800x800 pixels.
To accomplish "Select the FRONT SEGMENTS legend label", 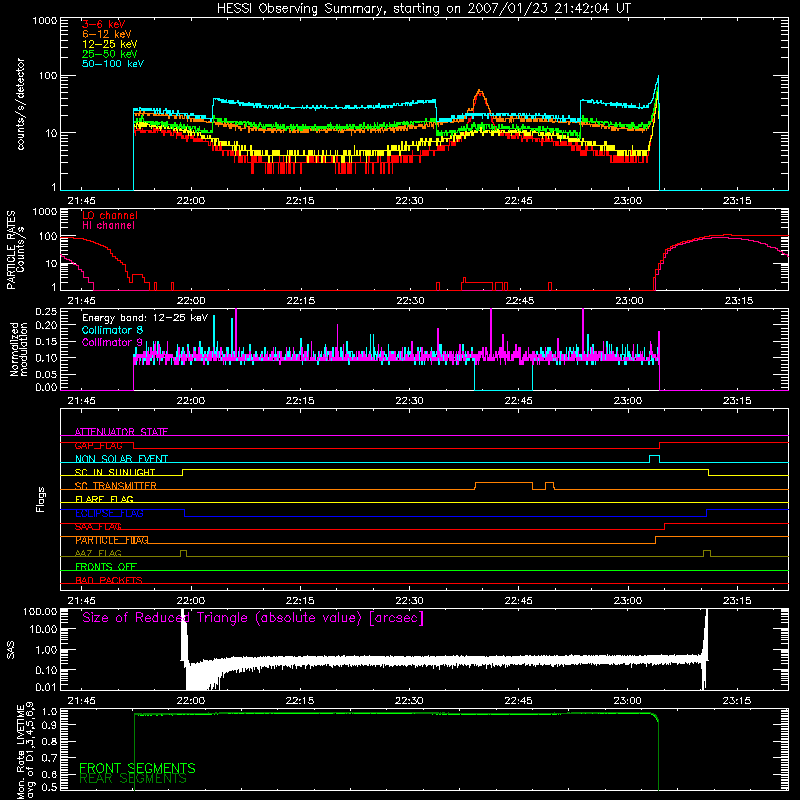I will click(137, 768).
